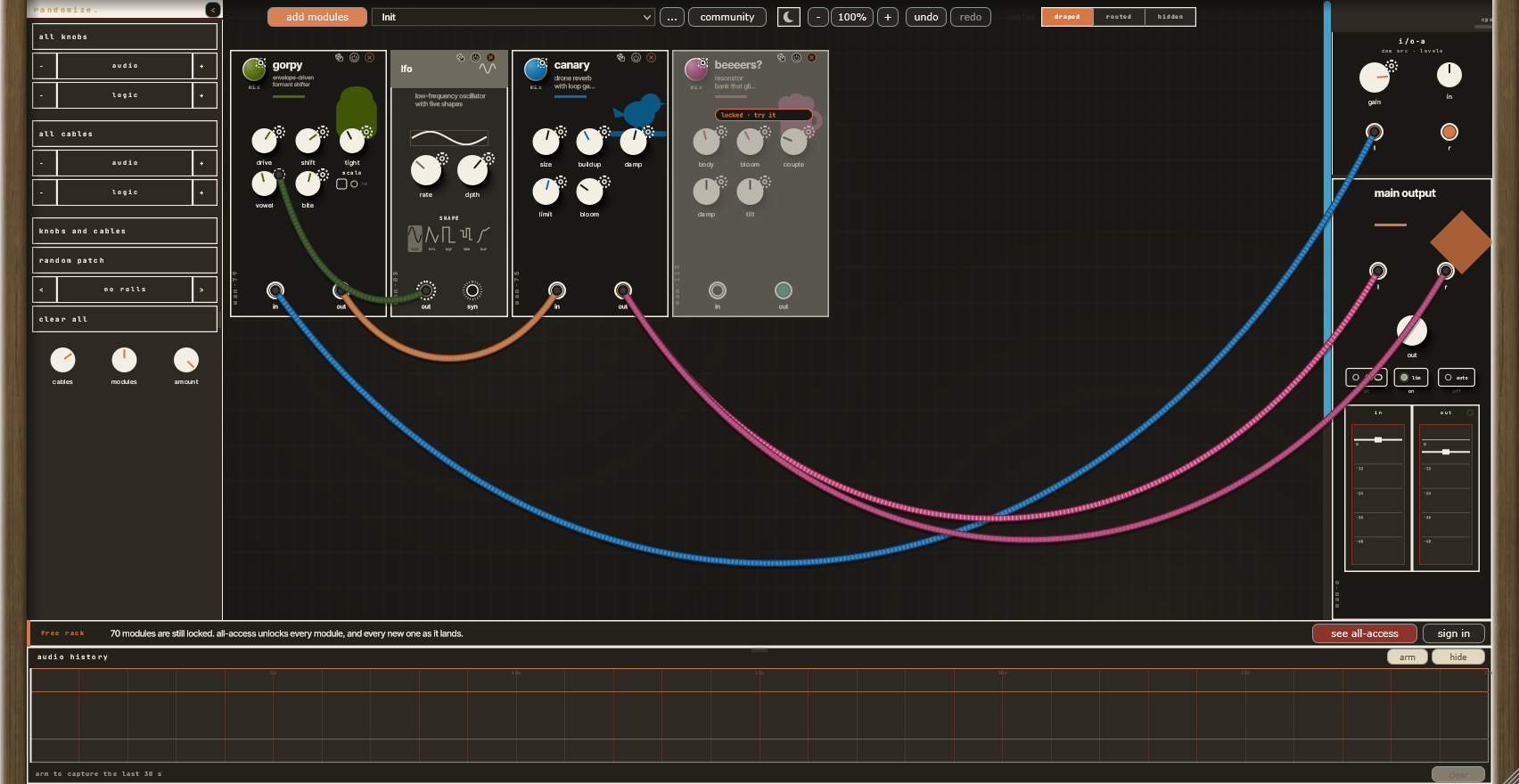Viewport: 1519px width, 784px height.
Task: Open the preset options ellipsis menu
Action: click(672, 17)
